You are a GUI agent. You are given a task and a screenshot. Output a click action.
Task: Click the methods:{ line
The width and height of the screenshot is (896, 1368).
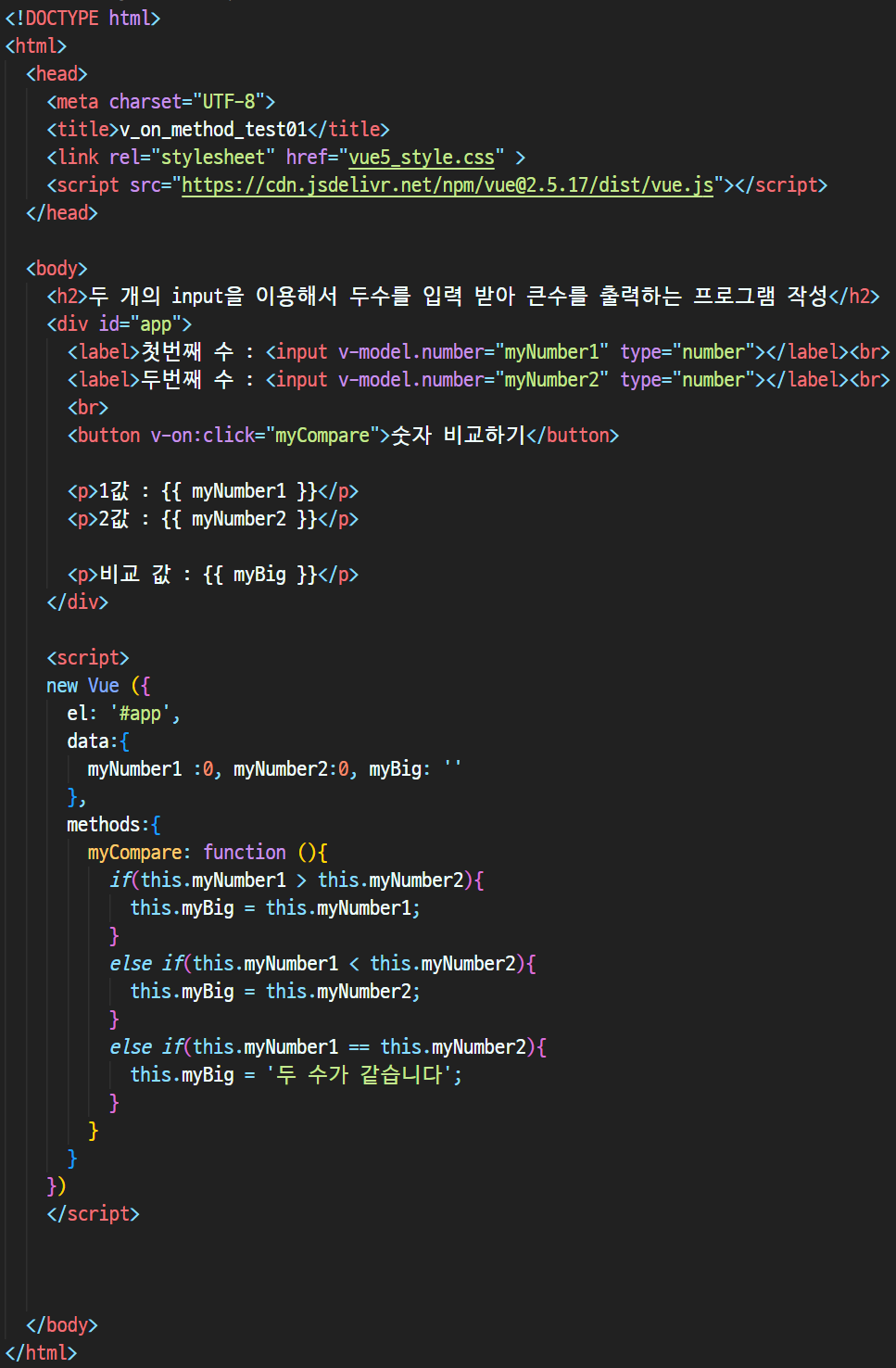click(x=114, y=825)
